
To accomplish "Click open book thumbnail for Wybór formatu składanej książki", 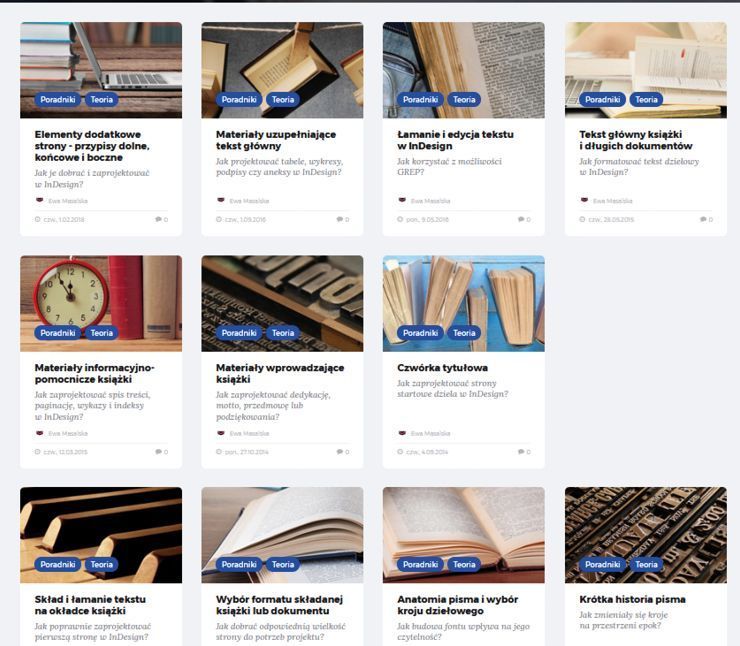I will pyautogui.click(x=282, y=535).
